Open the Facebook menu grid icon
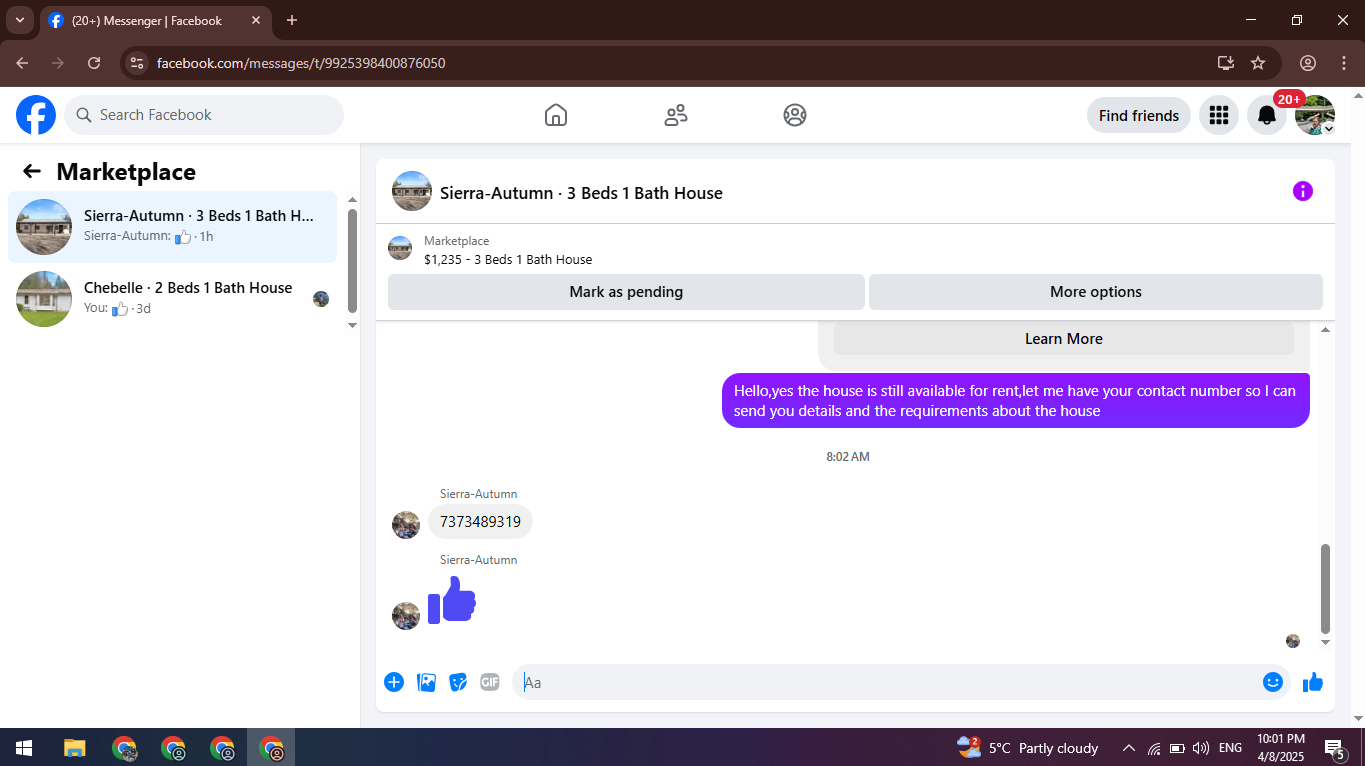 (x=1218, y=115)
